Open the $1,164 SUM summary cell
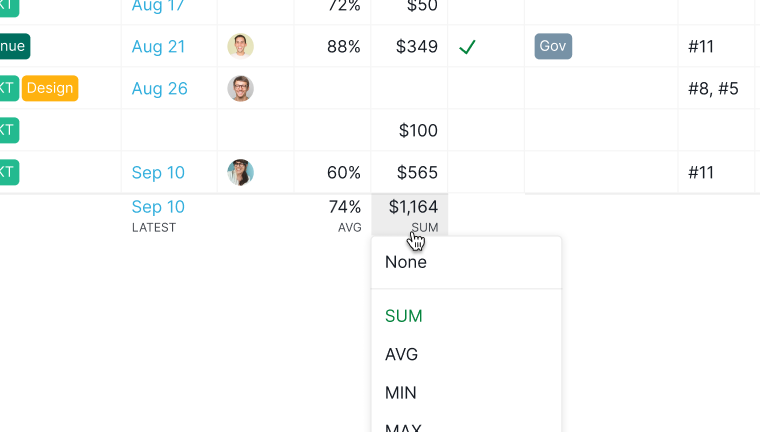This screenshot has width=760, height=432. click(x=410, y=215)
